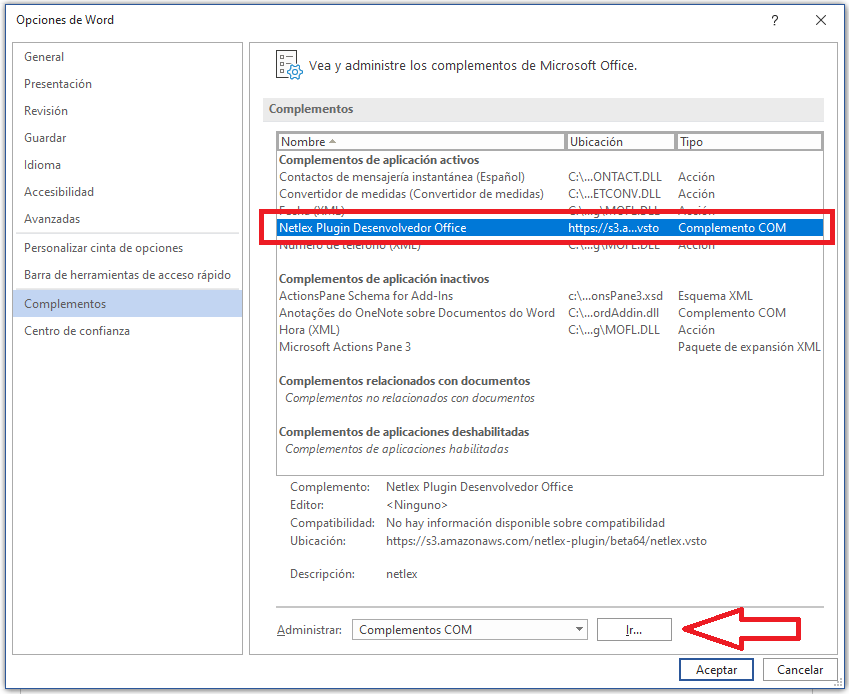Screen dimensions: 849x694
Task: Click the add-ins gear list icon
Action: tap(289, 66)
